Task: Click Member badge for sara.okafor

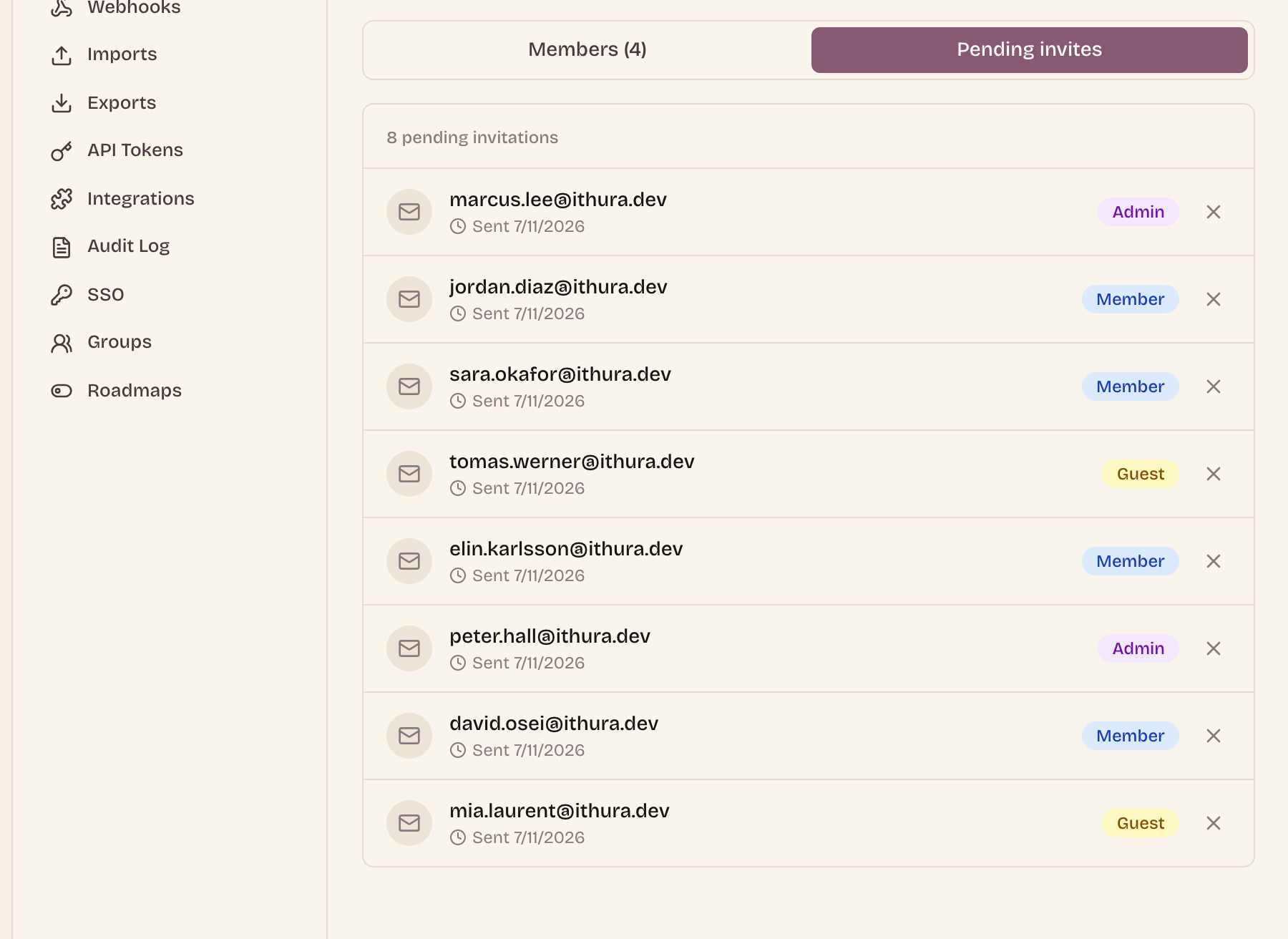Action: tap(1131, 386)
